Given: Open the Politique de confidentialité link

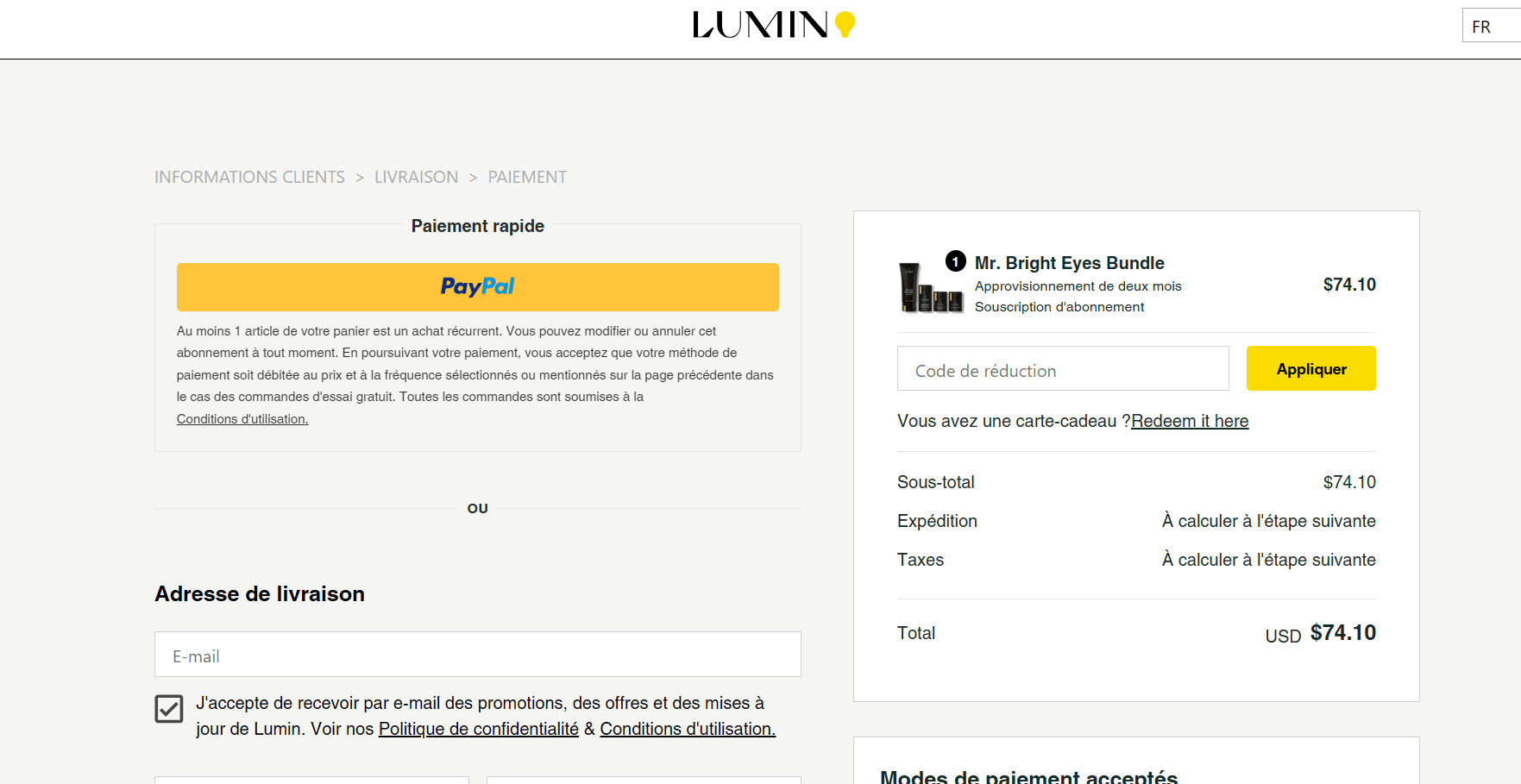Looking at the screenshot, I should pos(479,729).
